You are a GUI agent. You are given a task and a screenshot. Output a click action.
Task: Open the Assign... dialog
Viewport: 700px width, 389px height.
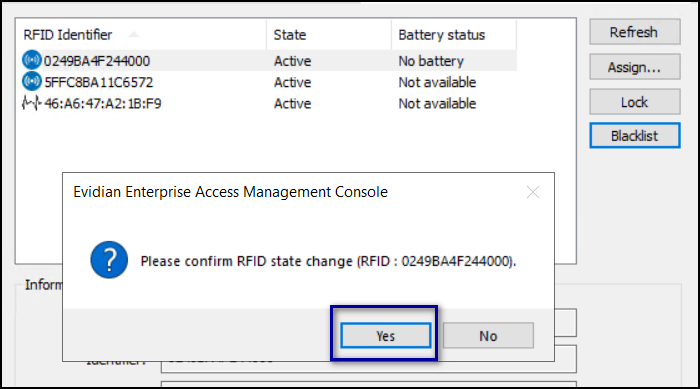click(634, 67)
